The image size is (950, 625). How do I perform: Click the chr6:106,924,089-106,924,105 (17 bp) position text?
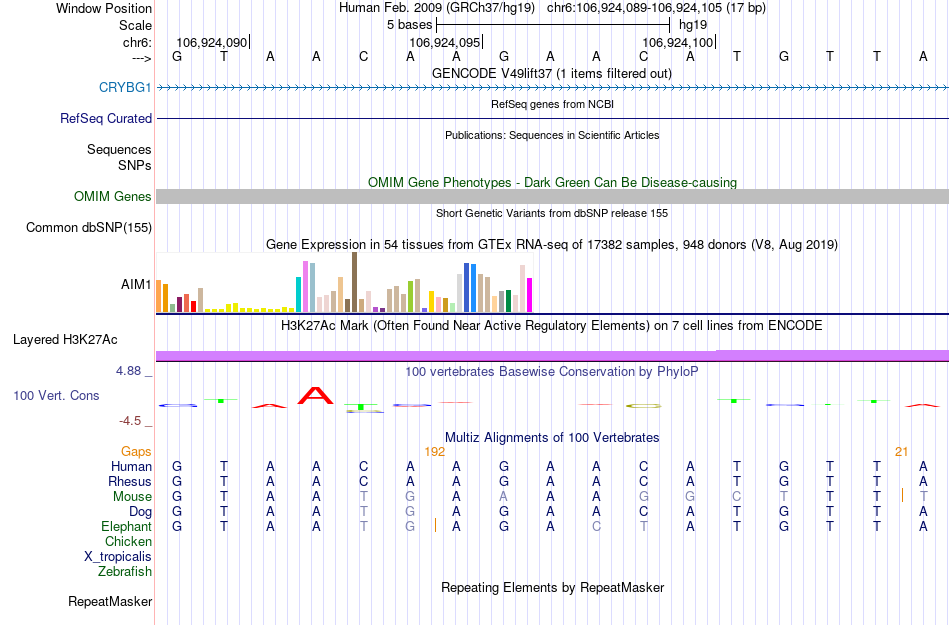(x=656, y=8)
